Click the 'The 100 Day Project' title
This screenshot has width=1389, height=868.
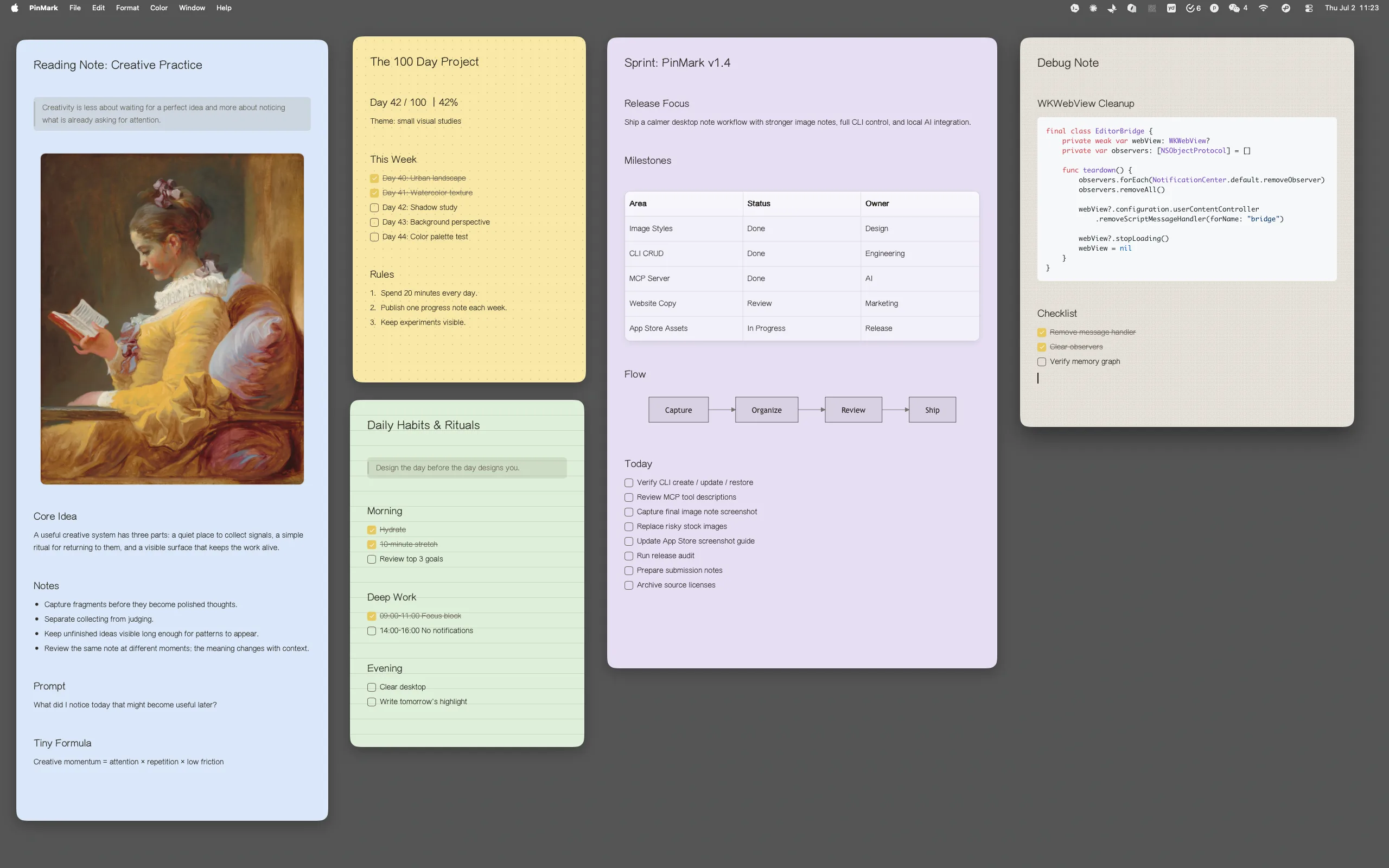pos(424,61)
